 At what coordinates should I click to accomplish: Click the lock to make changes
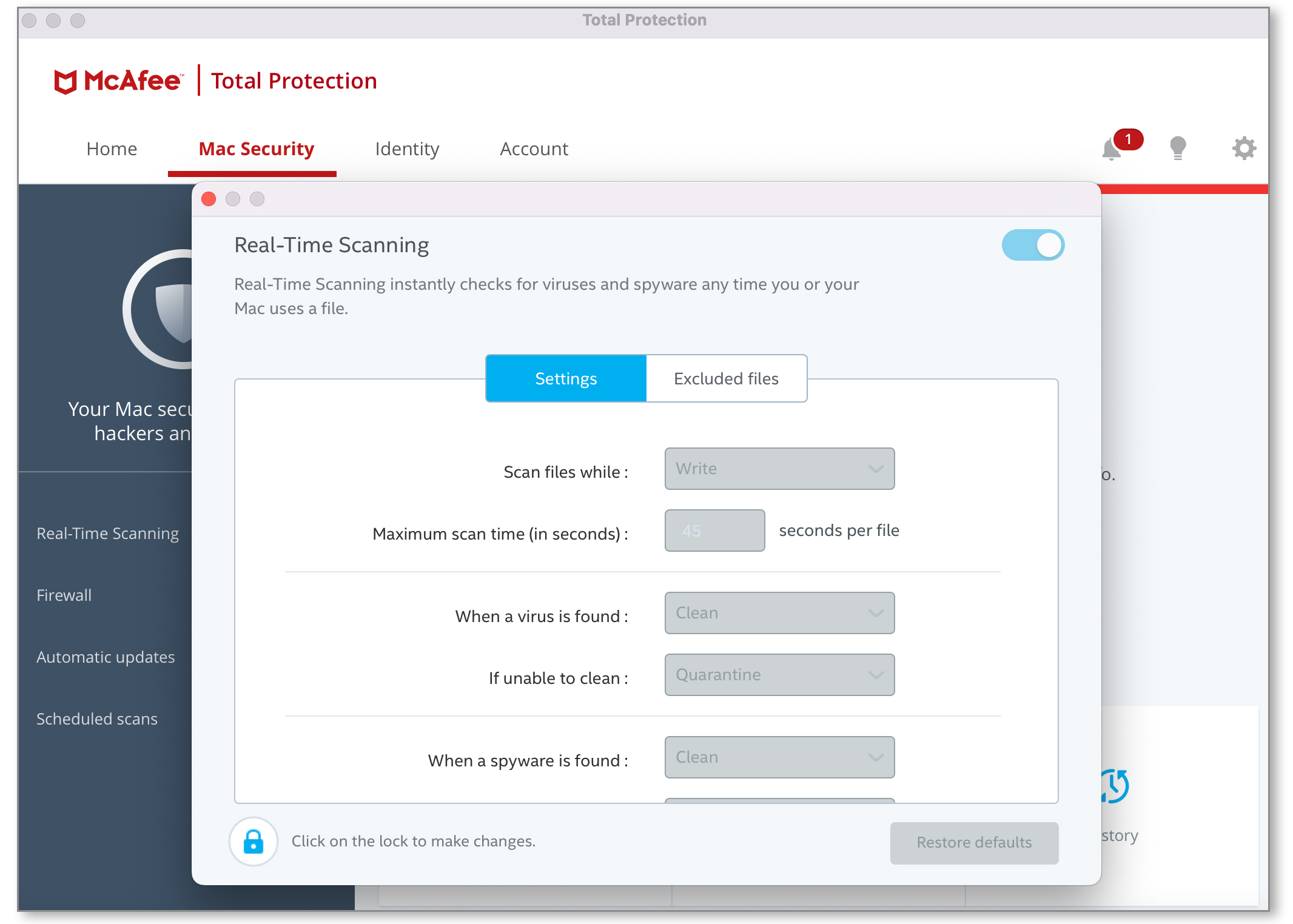(253, 842)
